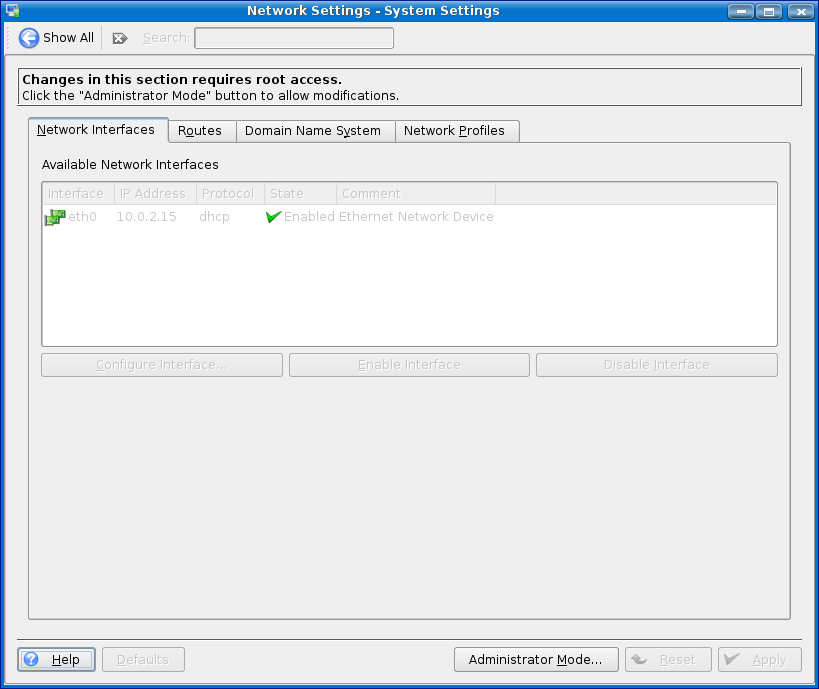The width and height of the screenshot is (819, 689).
Task: Click the Defaults button
Action: pyautogui.click(x=142, y=660)
